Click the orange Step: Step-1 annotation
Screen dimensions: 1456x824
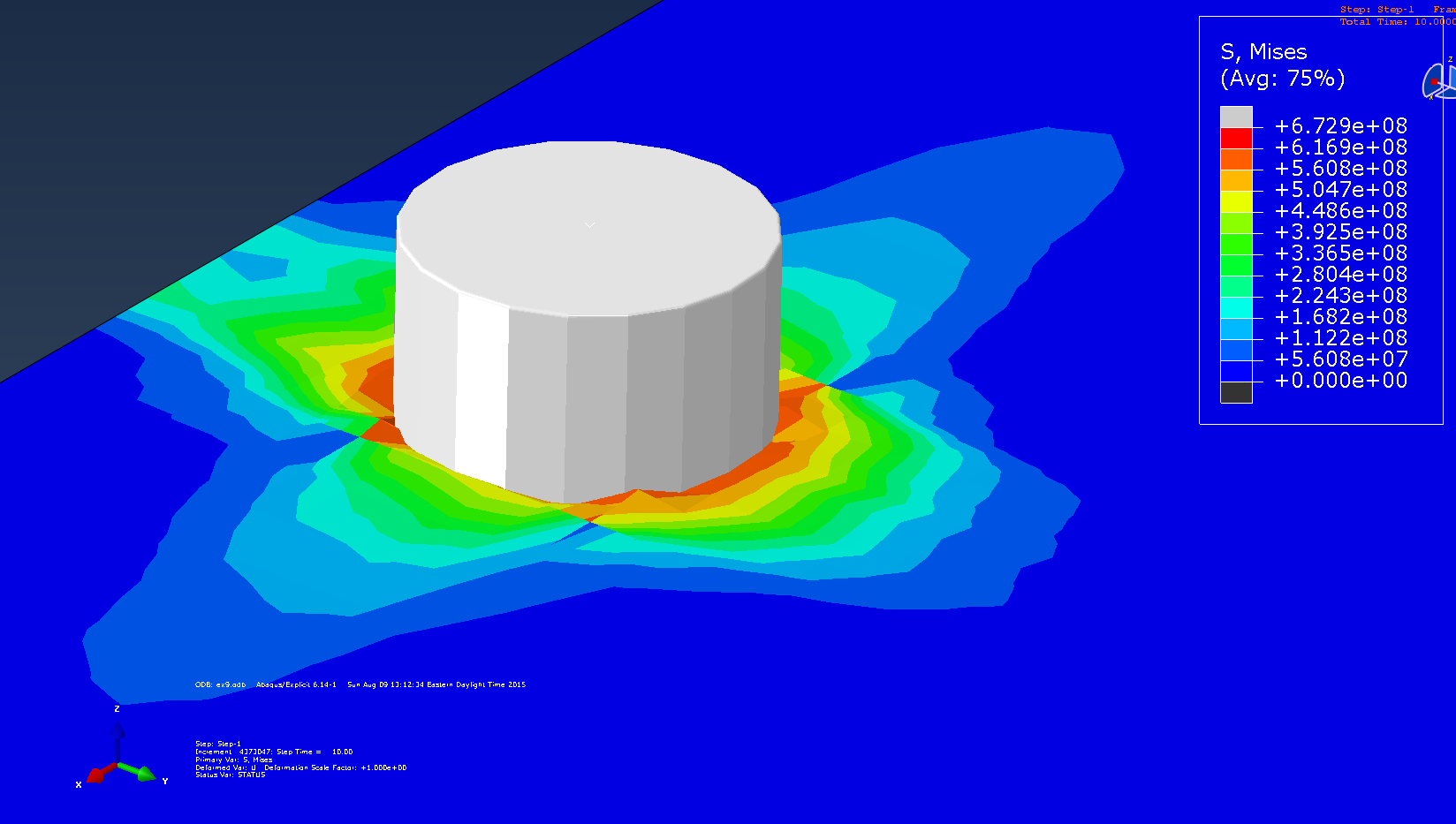(1376, 10)
